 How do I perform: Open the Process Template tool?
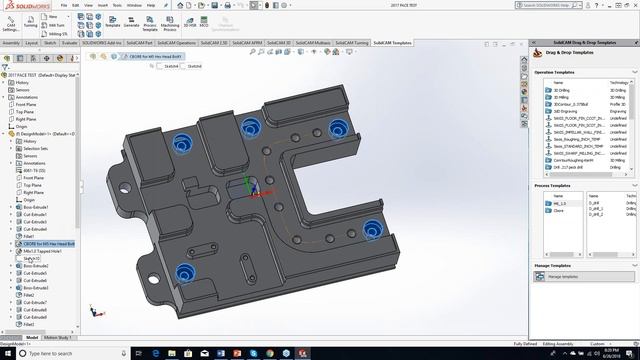pos(150,24)
